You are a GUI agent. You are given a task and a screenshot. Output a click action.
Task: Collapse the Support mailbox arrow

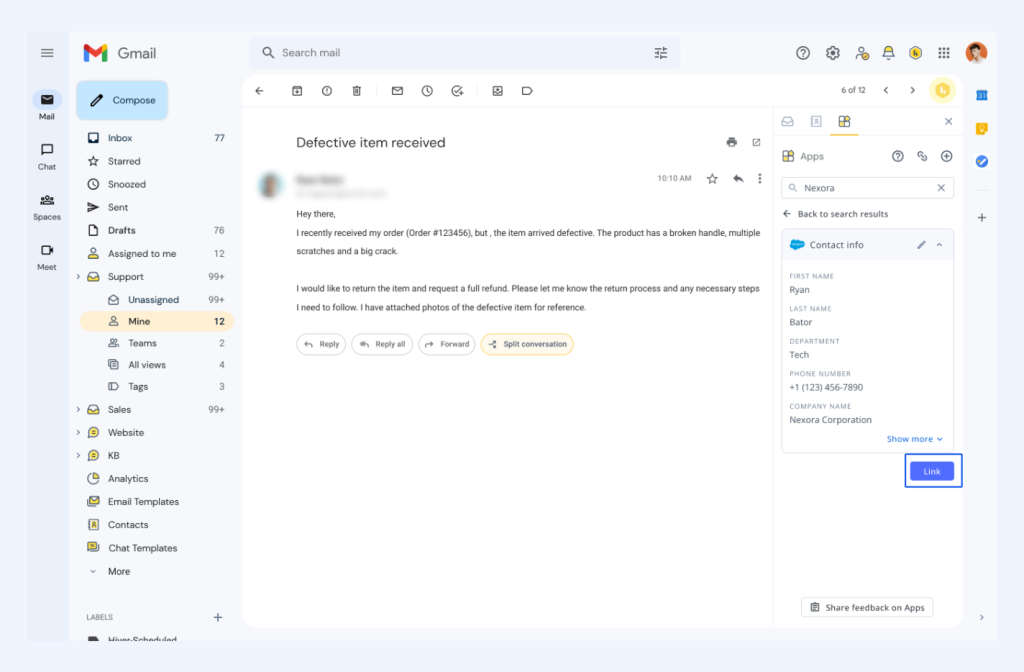pos(78,277)
